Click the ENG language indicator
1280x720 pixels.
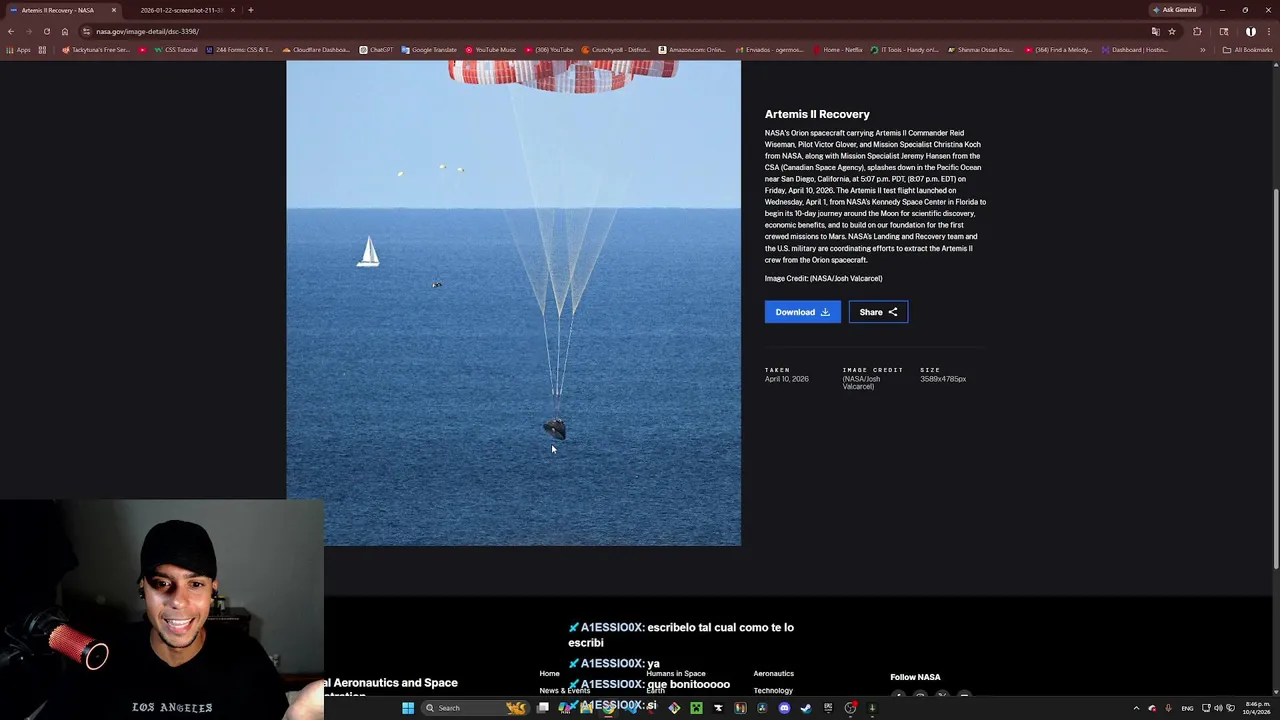(1188, 708)
